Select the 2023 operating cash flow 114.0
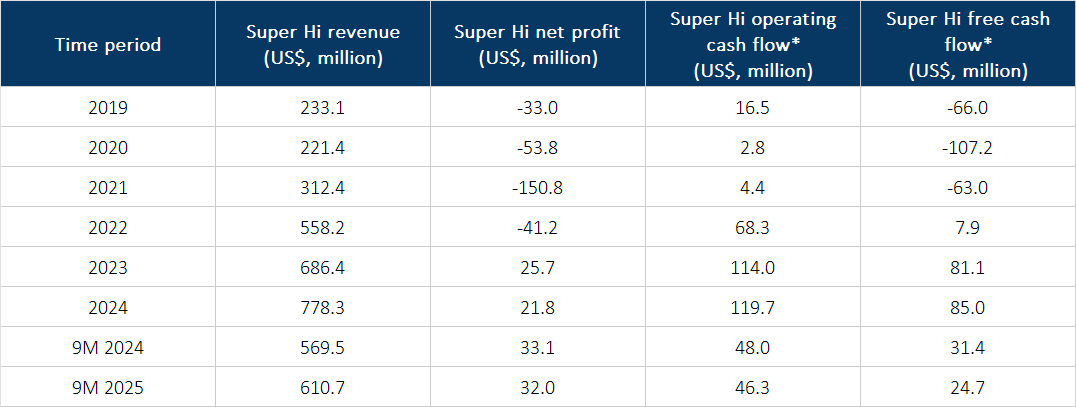 pos(752,267)
